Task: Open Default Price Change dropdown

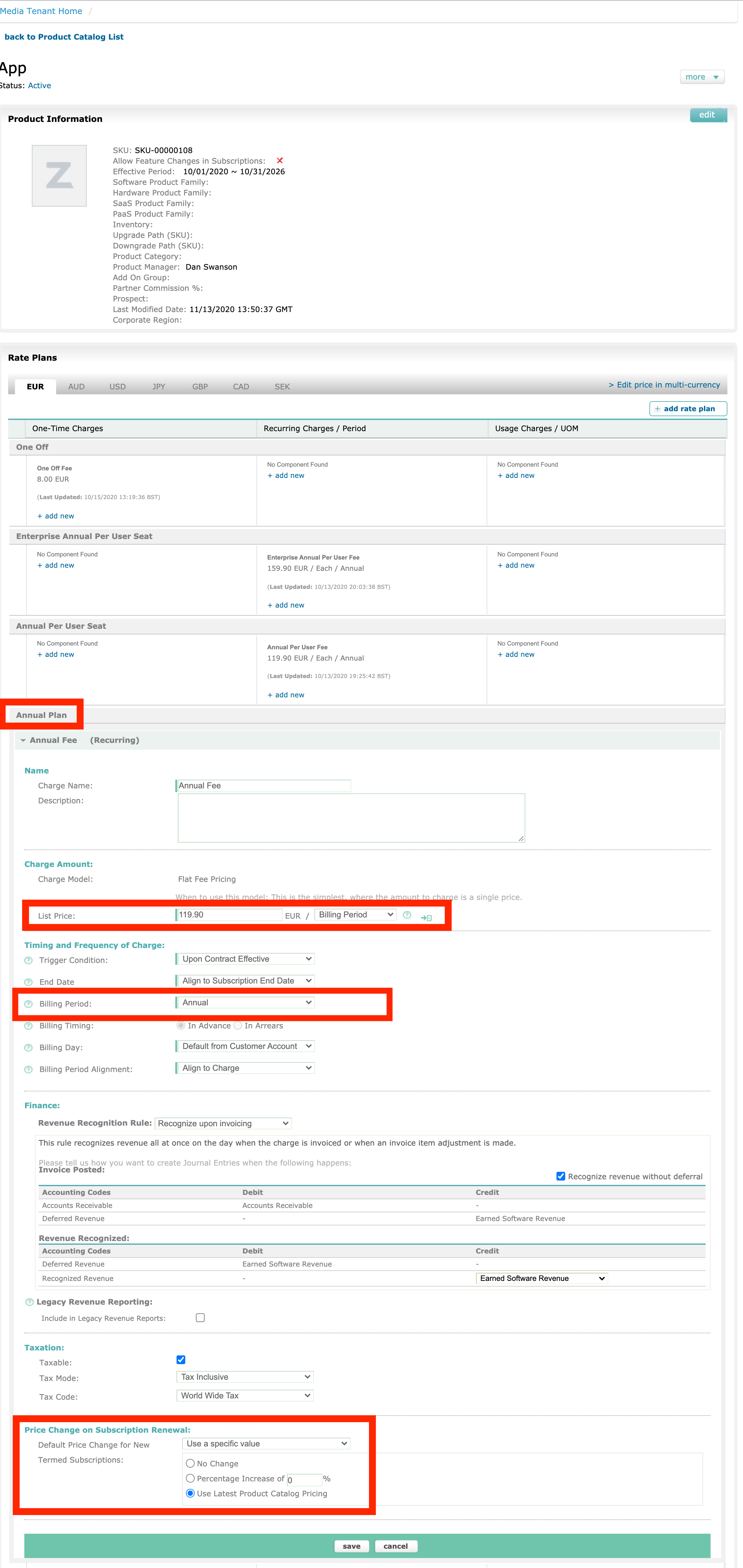Action: click(x=266, y=1444)
